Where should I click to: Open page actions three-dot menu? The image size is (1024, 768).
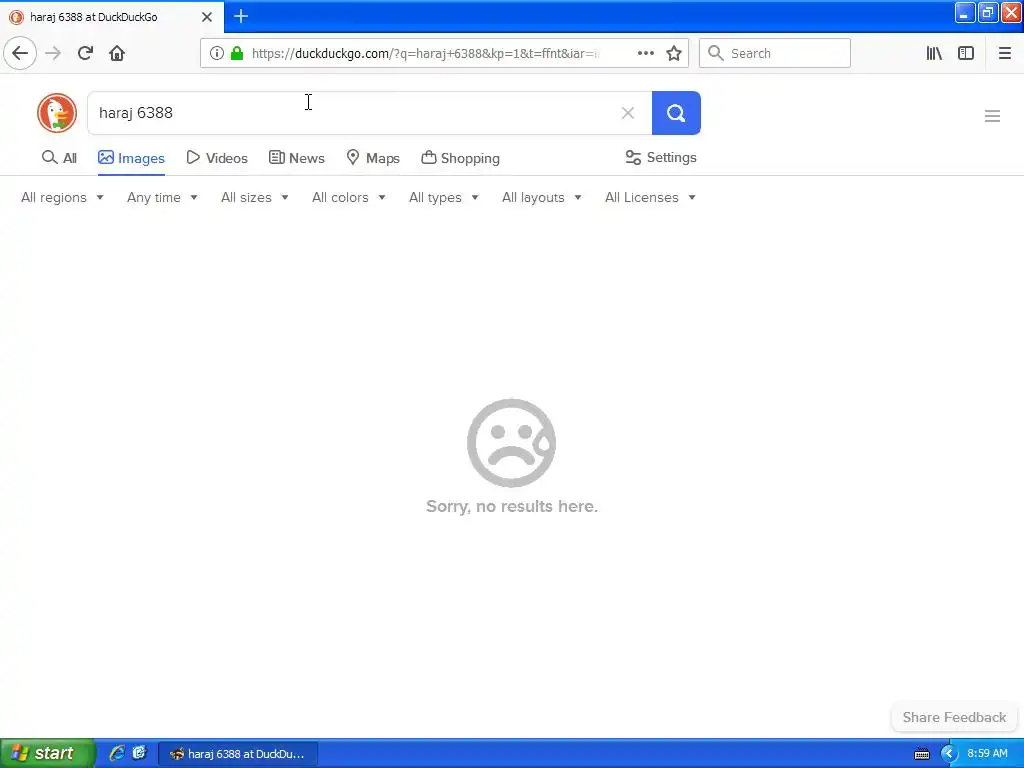(645, 53)
